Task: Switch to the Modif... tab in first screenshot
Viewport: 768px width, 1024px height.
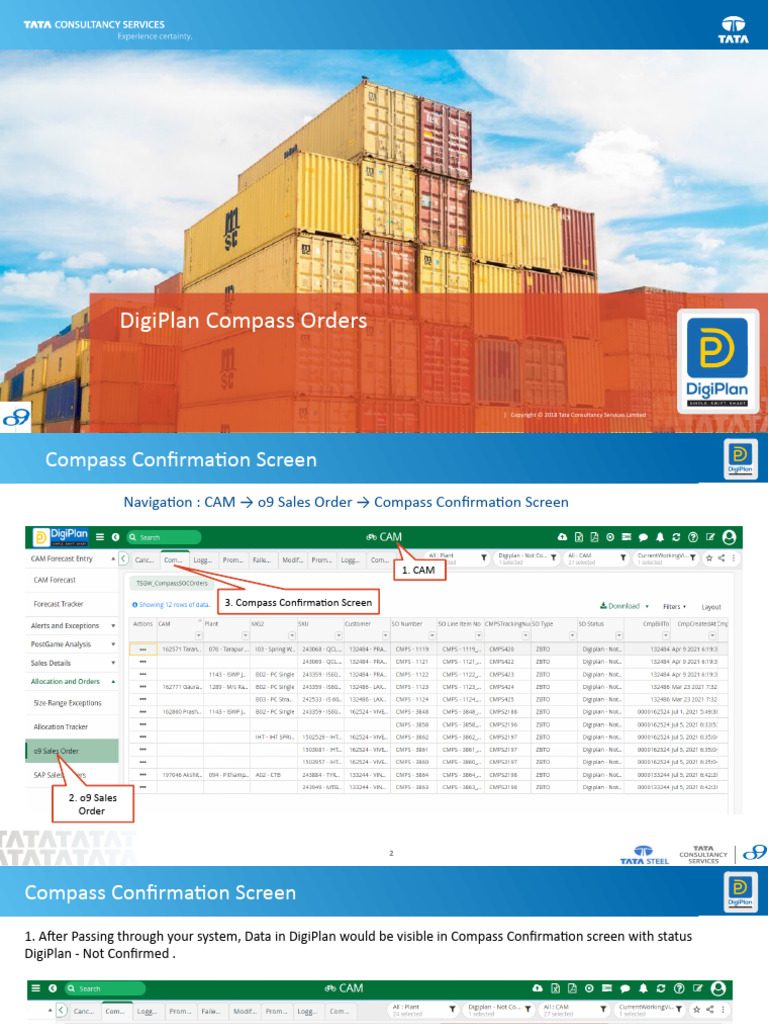Action: coord(292,560)
